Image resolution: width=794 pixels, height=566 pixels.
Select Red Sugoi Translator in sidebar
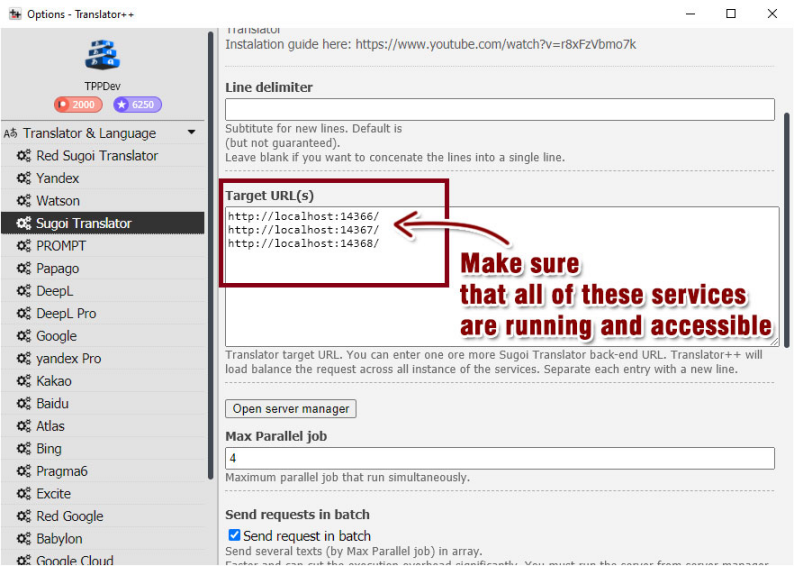click(x=97, y=156)
